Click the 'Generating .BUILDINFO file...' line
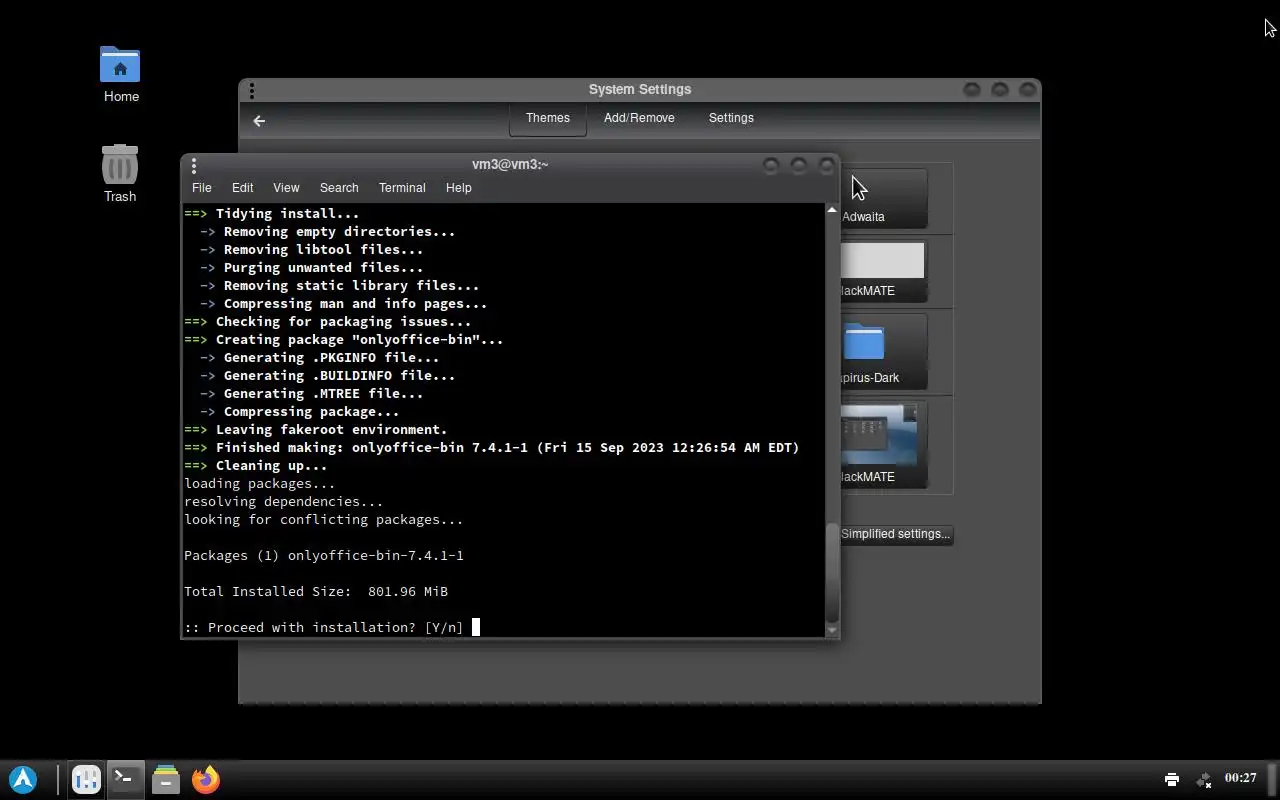This screenshot has width=1280, height=800. point(328,376)
